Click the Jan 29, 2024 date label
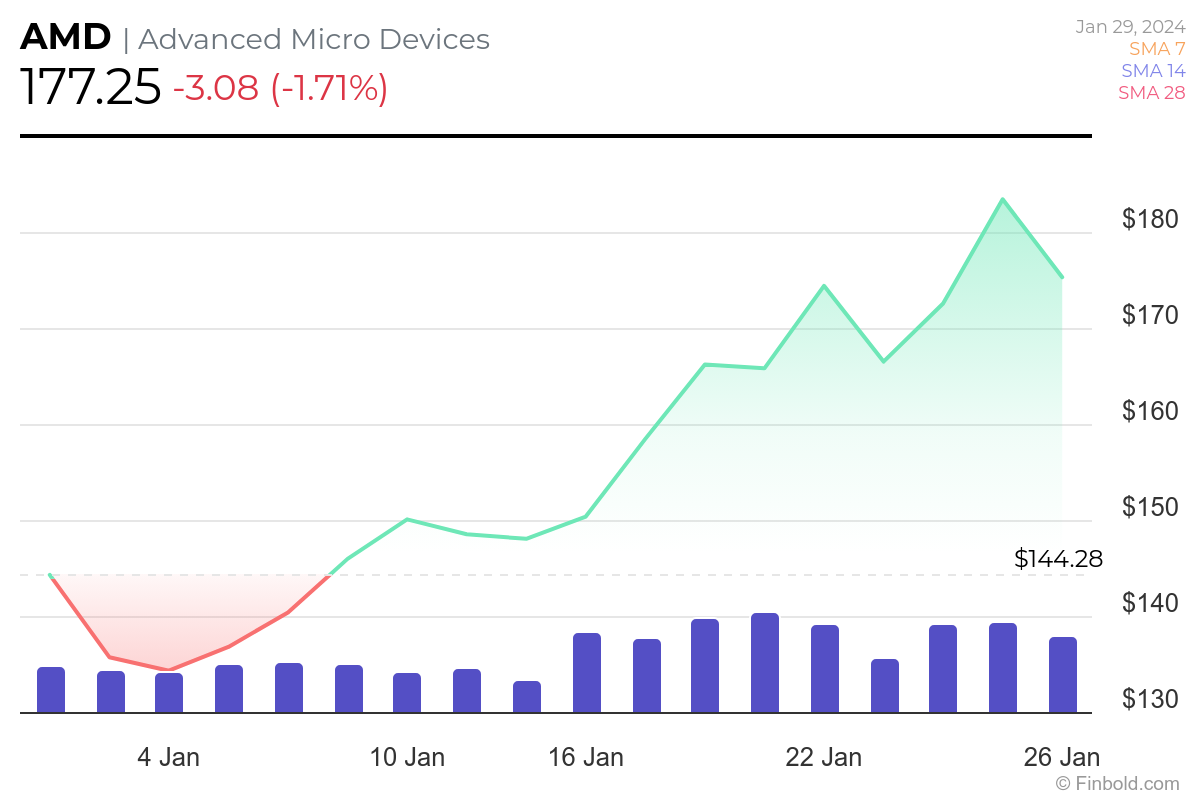 click(x=1131, y=27)
